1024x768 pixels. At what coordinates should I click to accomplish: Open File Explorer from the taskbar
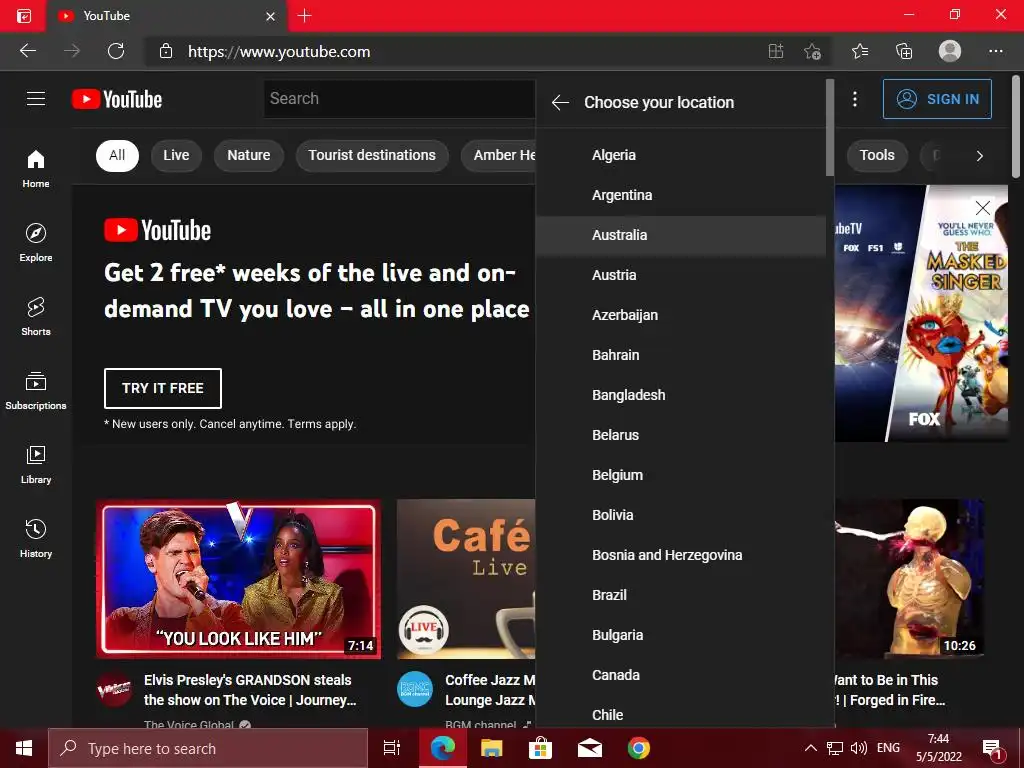coord(492,748)
